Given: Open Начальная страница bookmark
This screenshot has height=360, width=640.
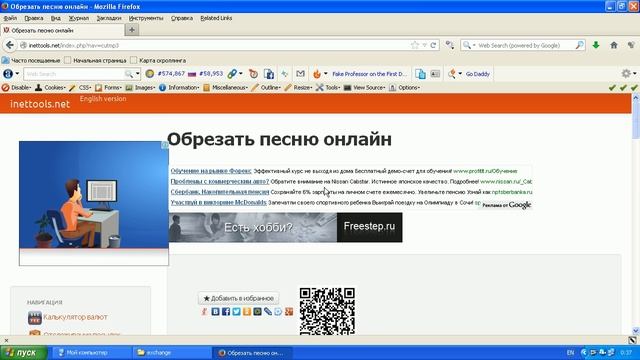Looking at the screenshot, I should (x=96, y=60).
